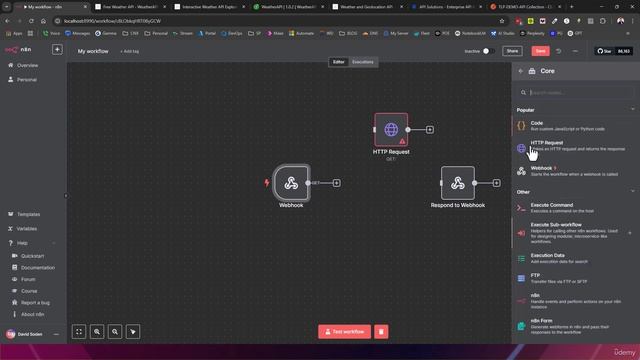Viewport: 640px width, 360px height.
Task: Collapse the Other section
Action: click(x=633, y=191)
